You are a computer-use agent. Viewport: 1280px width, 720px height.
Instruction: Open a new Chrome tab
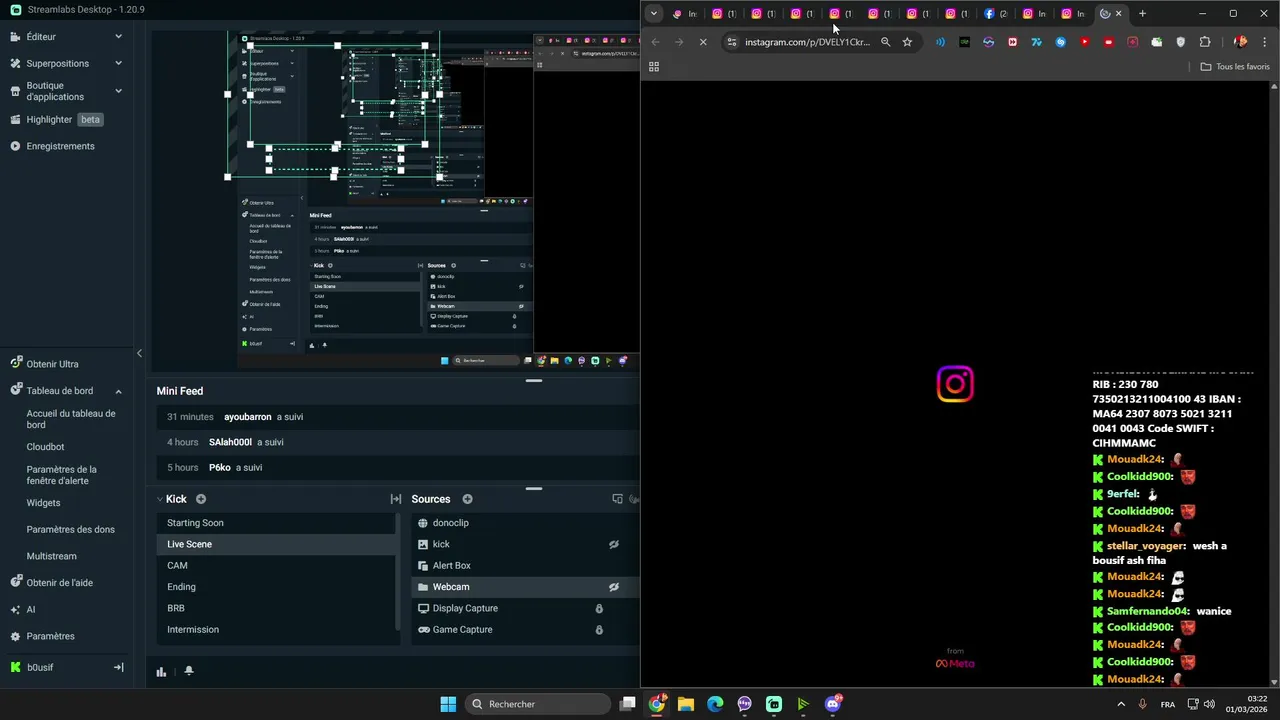pyautogui.click(x=1142, y=14)
